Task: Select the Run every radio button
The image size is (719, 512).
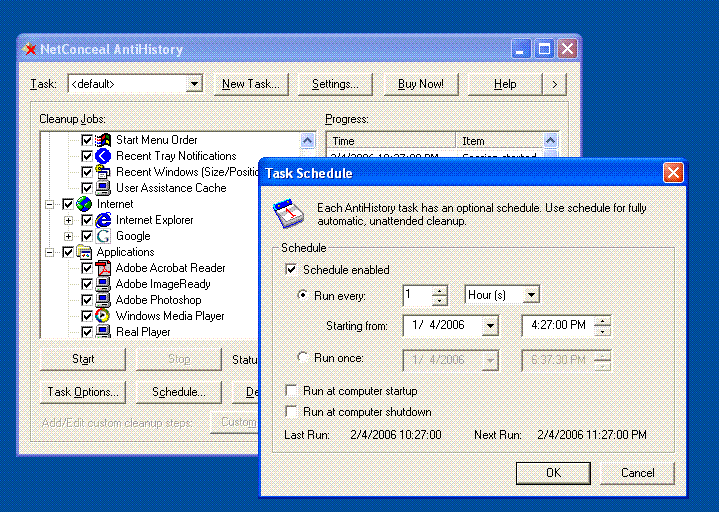Action: point(303,295)
